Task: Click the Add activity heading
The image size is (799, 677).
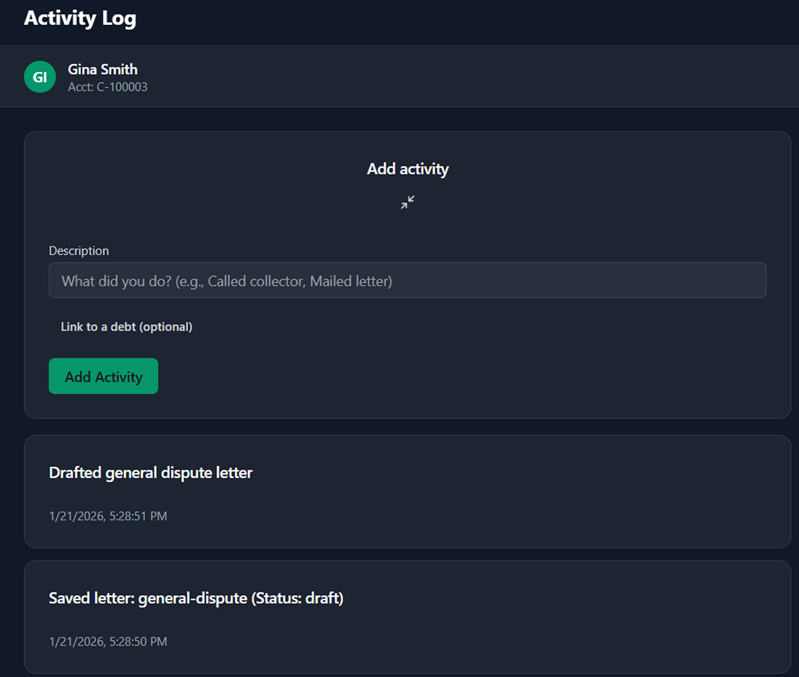Action: (x=407, y=169)
